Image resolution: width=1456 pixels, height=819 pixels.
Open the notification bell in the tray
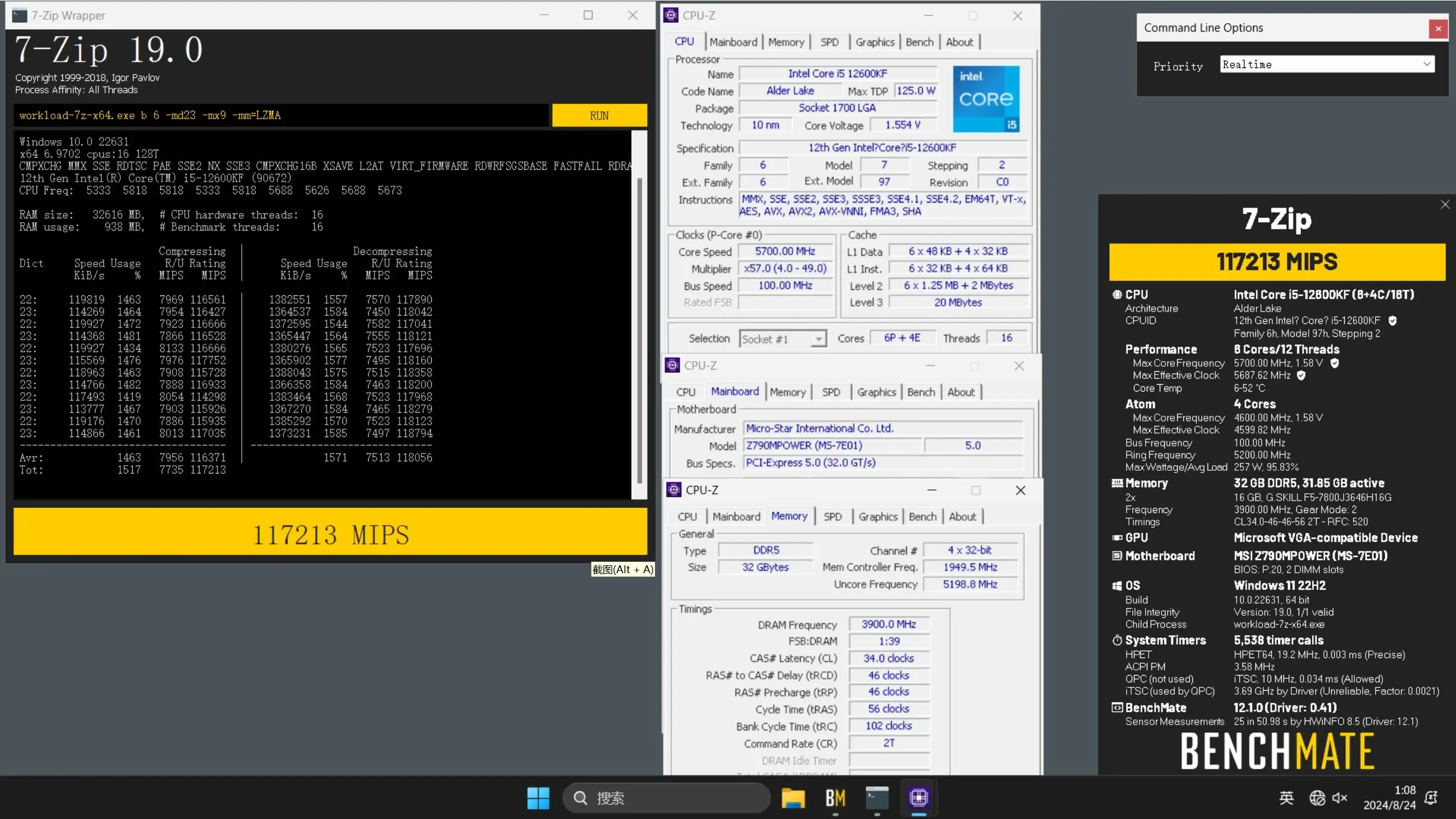tap(1431, 798)
